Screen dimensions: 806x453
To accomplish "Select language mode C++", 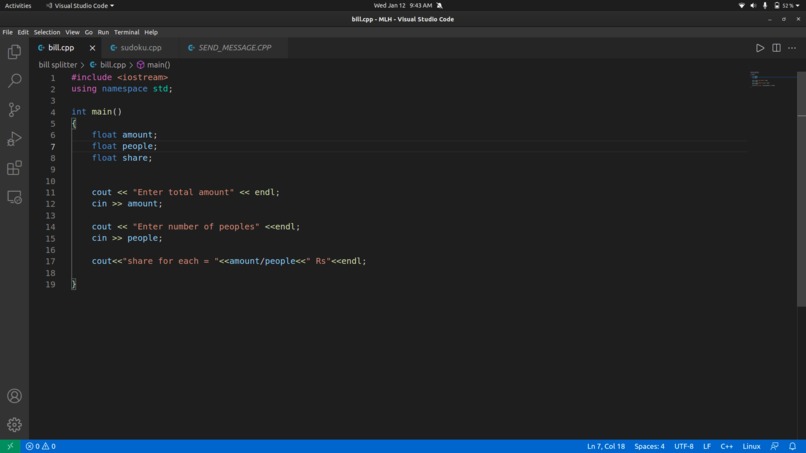I will pos(726,446).
